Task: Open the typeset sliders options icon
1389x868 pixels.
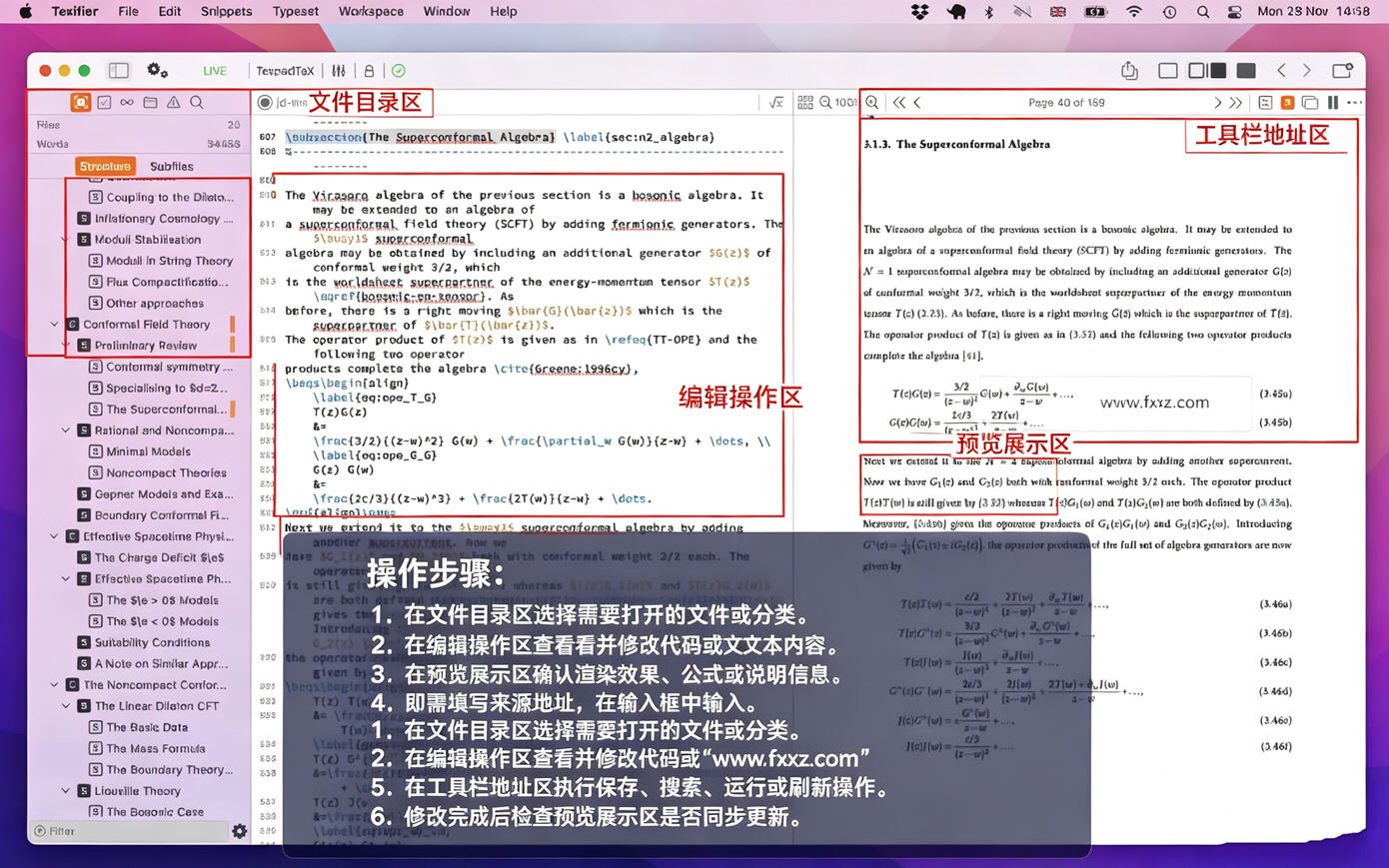Action: [339, 71]
